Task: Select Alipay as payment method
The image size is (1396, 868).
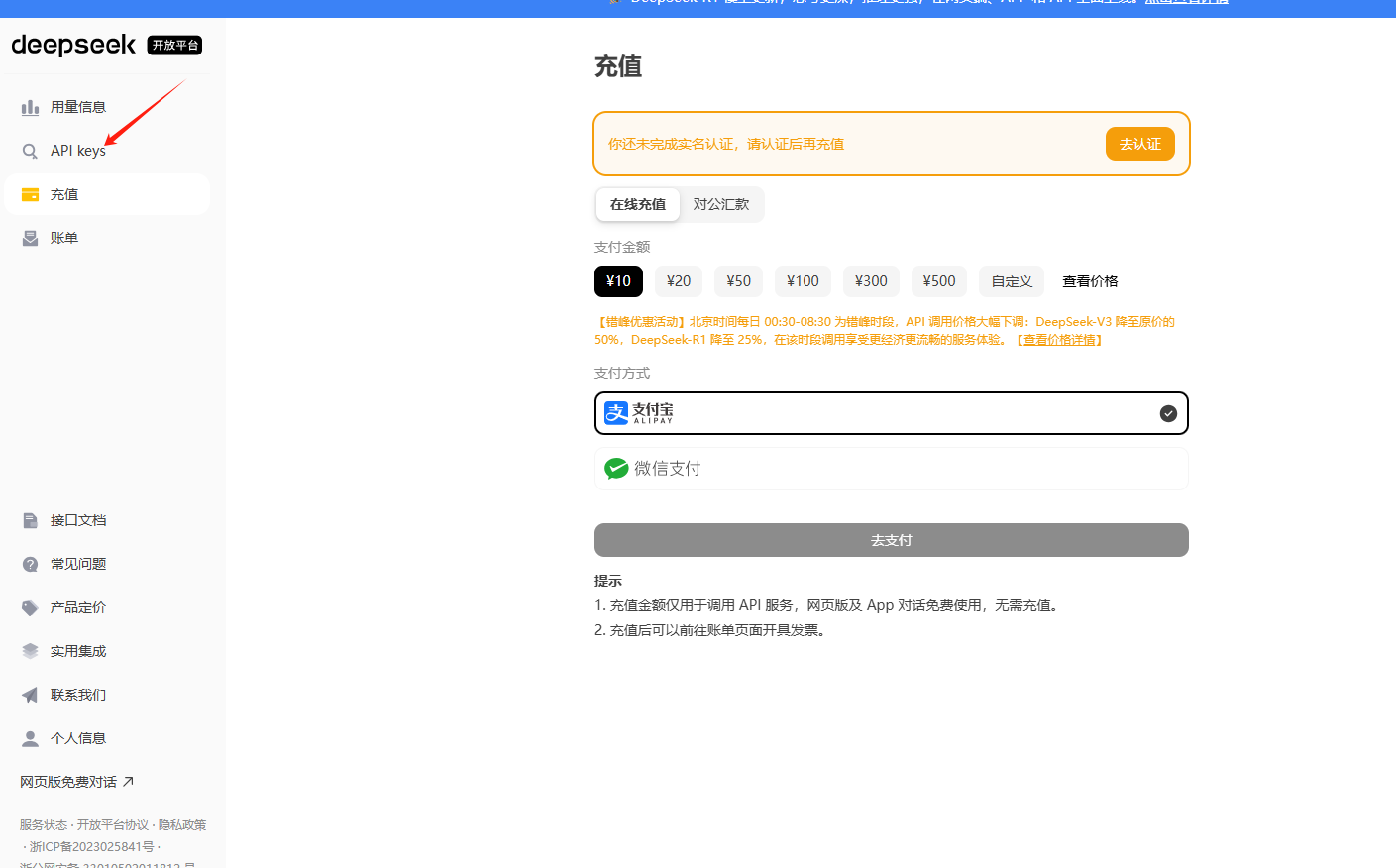Action: (890, 413)
